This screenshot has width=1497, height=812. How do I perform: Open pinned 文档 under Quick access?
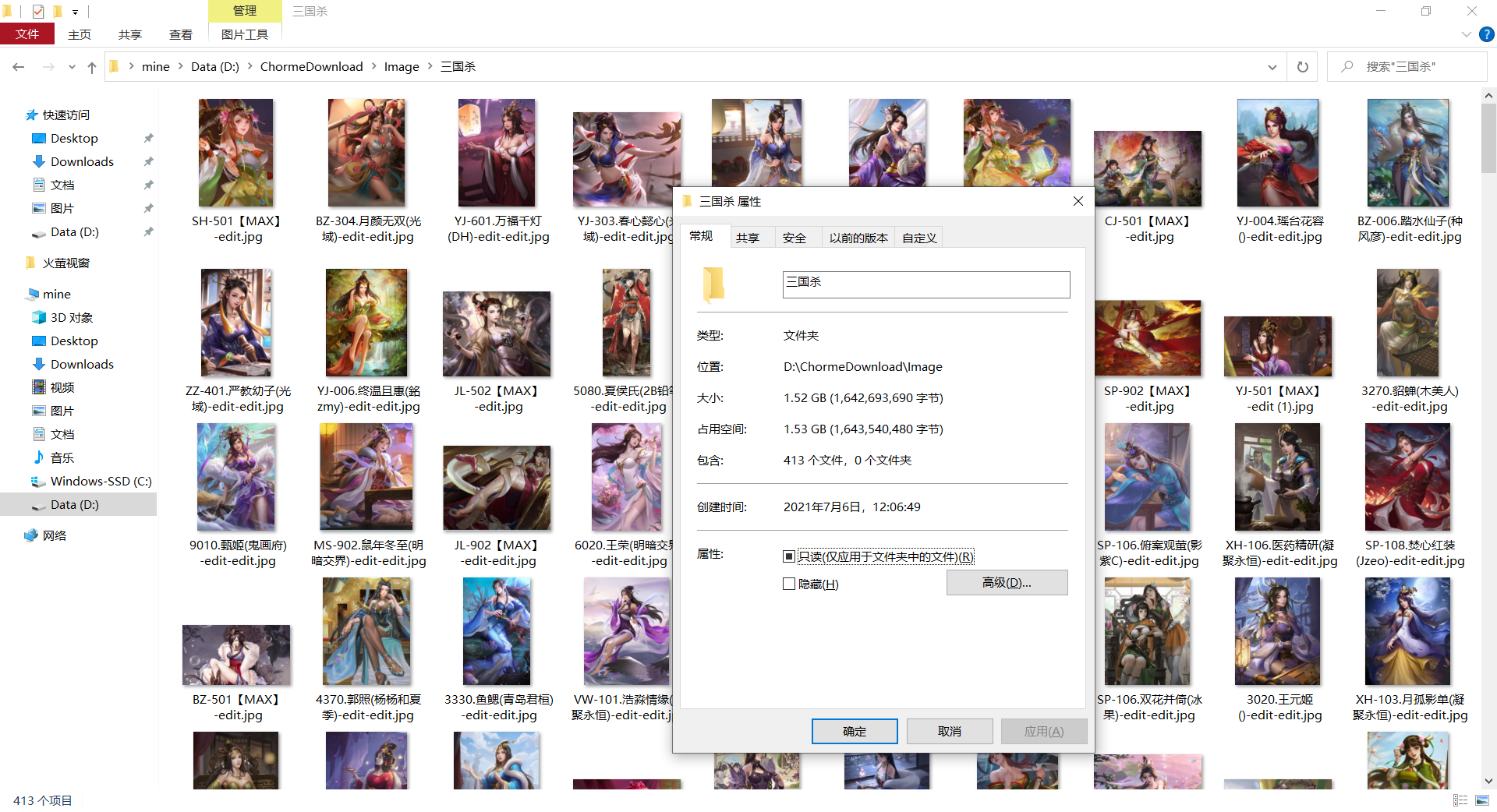[x=62, y=185]
